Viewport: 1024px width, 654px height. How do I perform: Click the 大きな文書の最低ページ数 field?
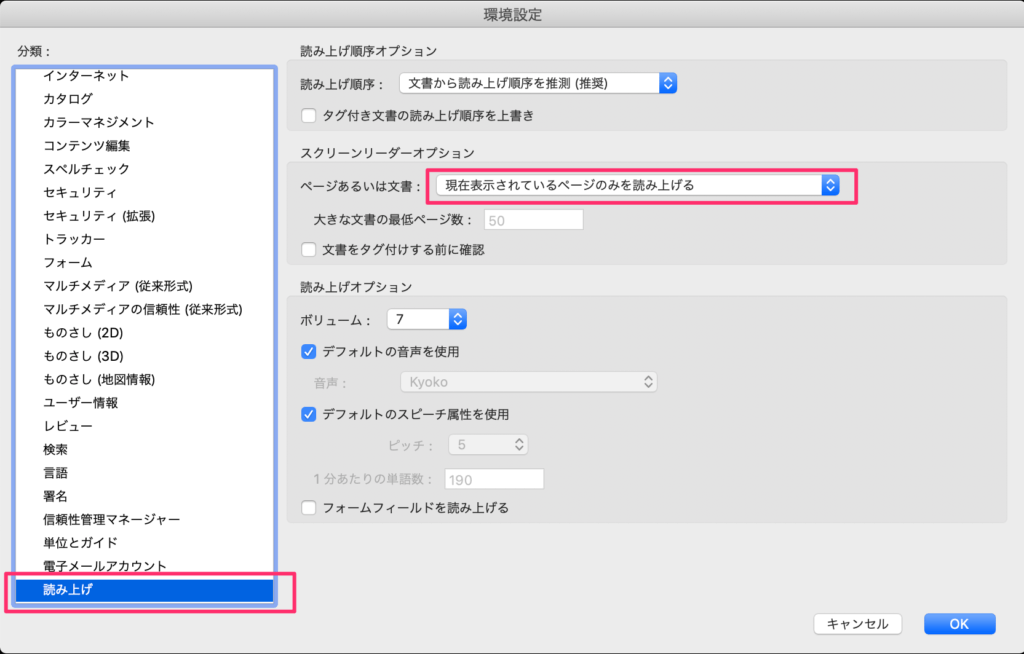pyautogui.click(x=533, y=220)
